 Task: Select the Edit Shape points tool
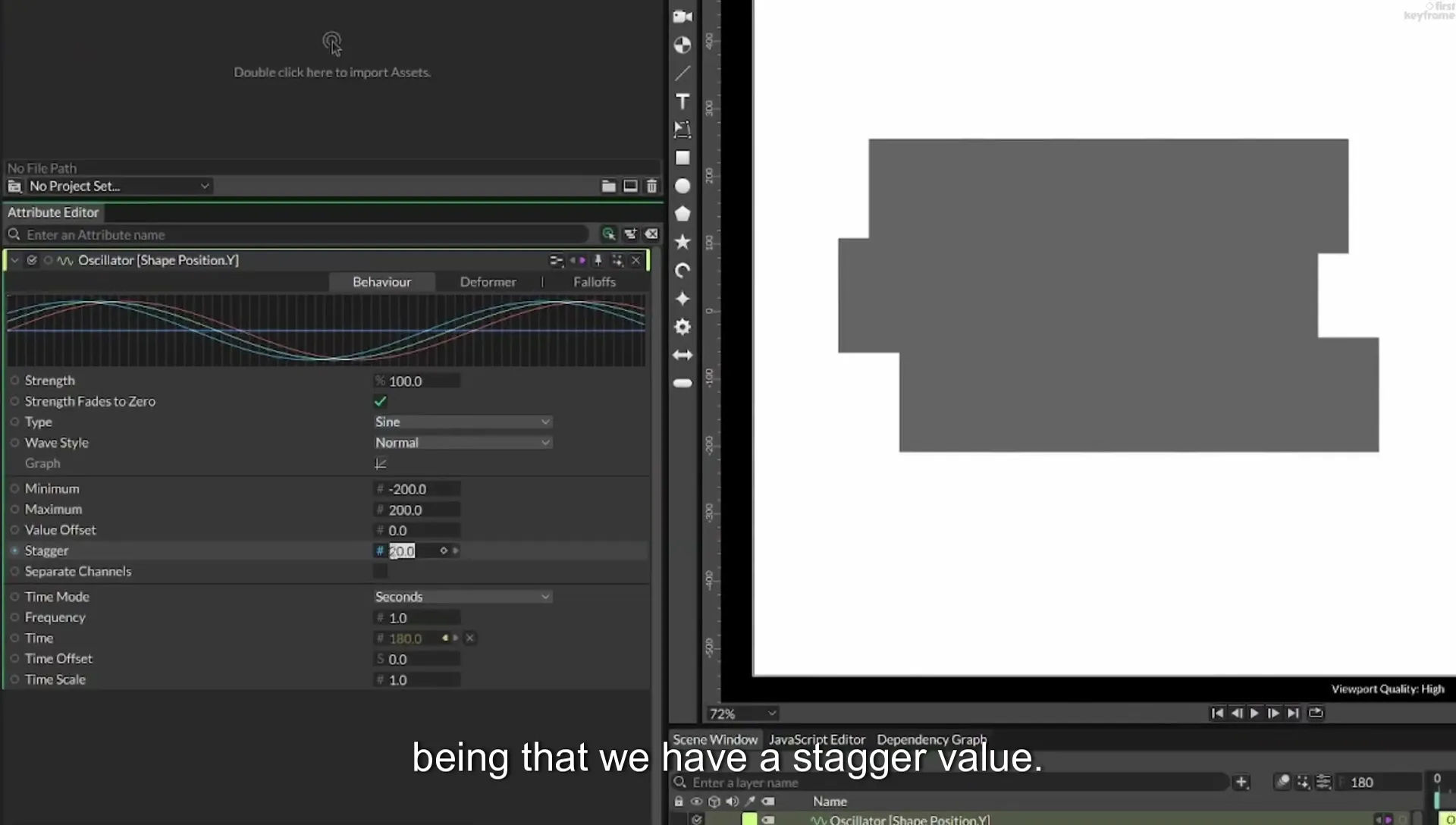point(682,129)
